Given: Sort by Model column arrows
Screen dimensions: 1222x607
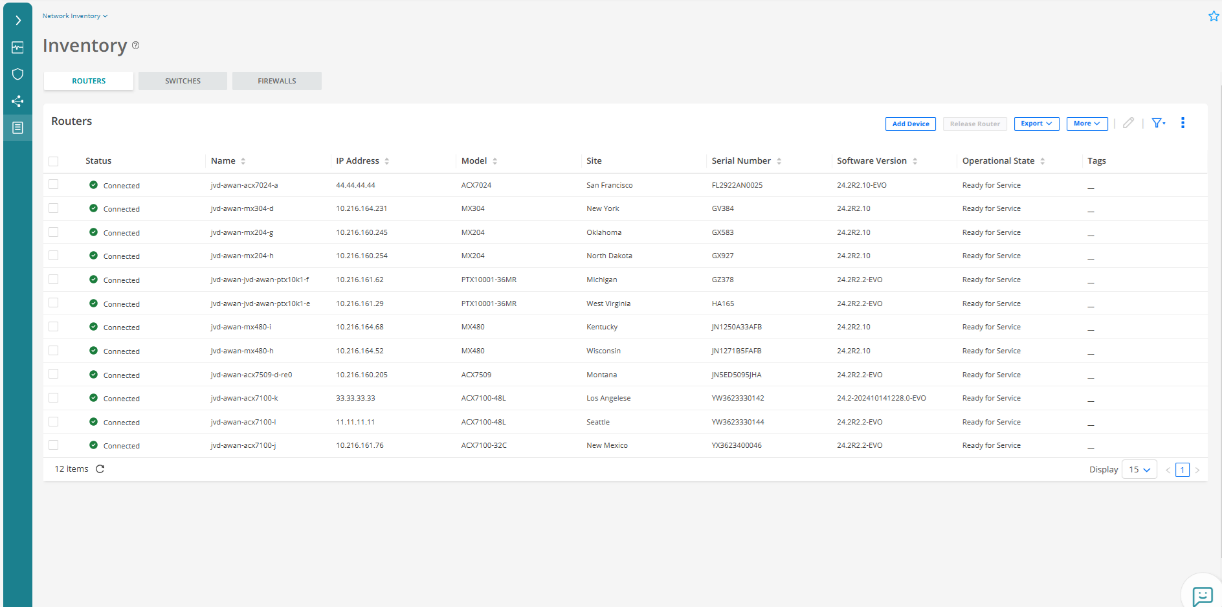Looking at the screenshot, I should (x=494, y=161).
